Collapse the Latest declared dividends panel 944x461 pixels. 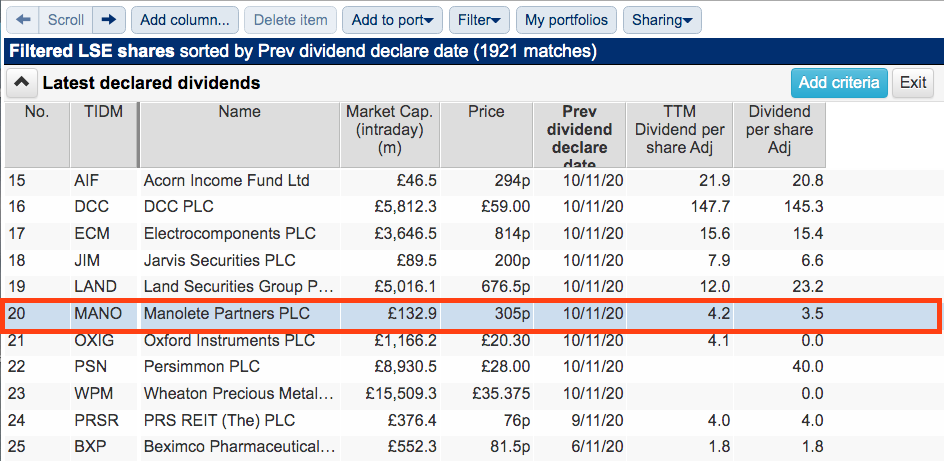pyautogui.click(x=21, y=82)
